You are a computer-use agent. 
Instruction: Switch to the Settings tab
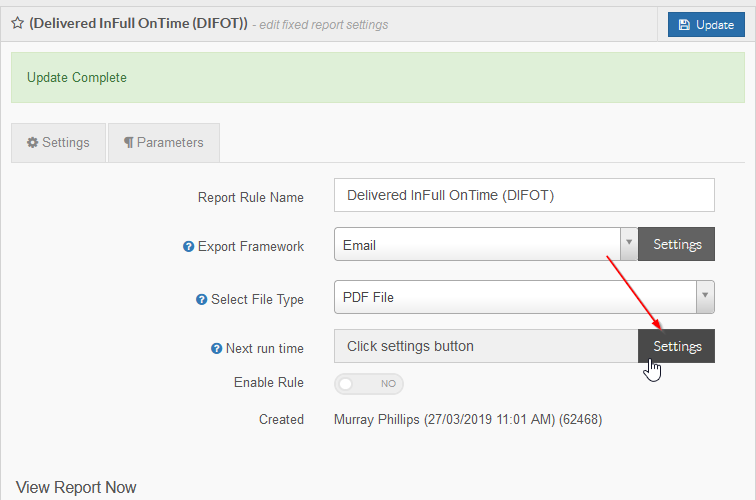[x=58, y=143]
